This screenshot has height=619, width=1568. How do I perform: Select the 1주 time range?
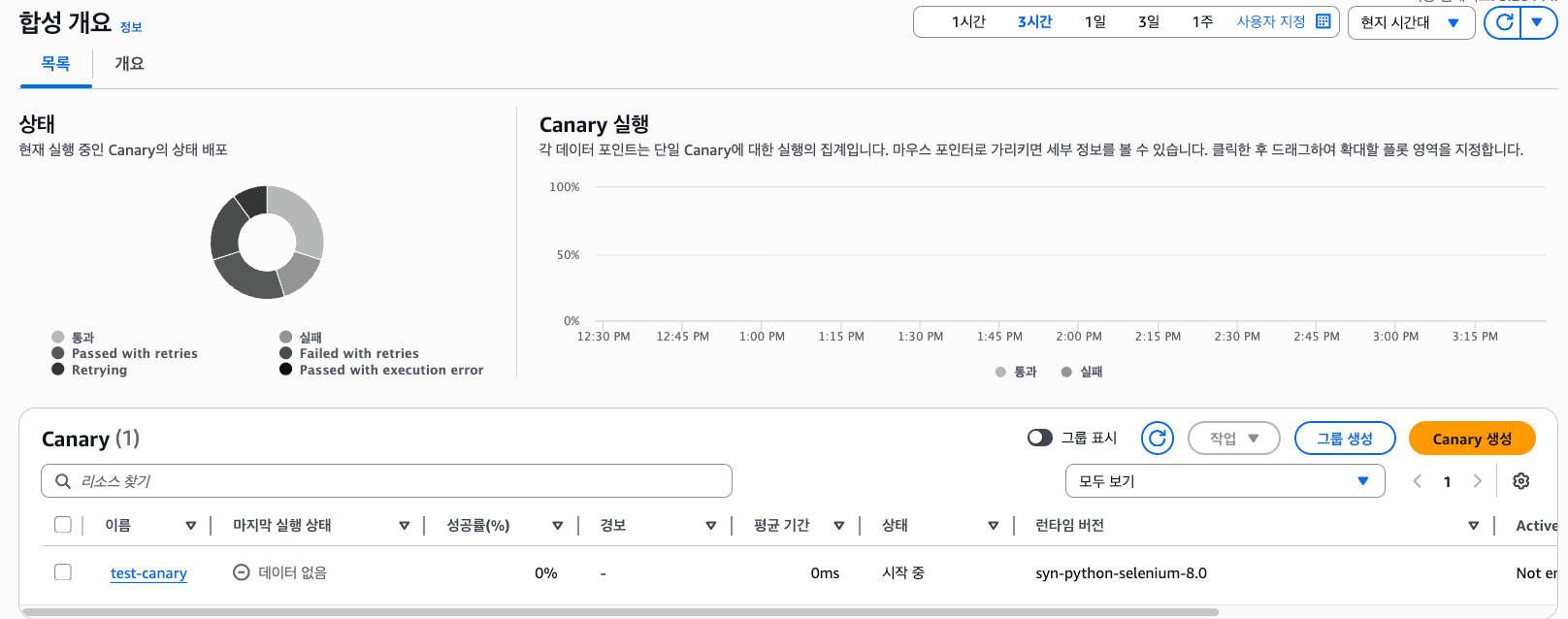coord(1203,22)
